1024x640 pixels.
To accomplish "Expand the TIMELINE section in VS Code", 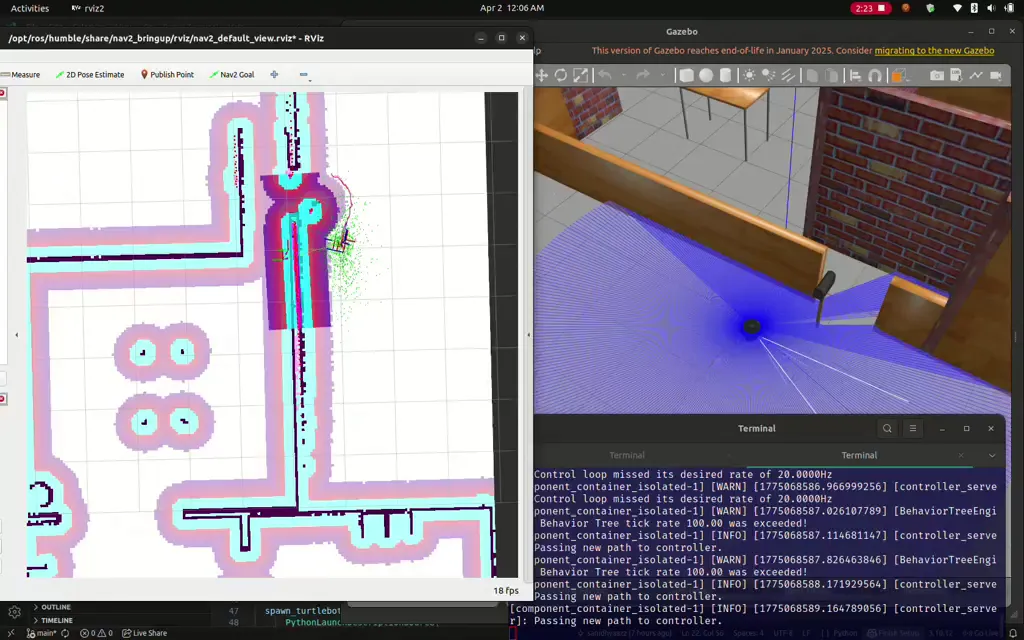I will click(53, 620).
